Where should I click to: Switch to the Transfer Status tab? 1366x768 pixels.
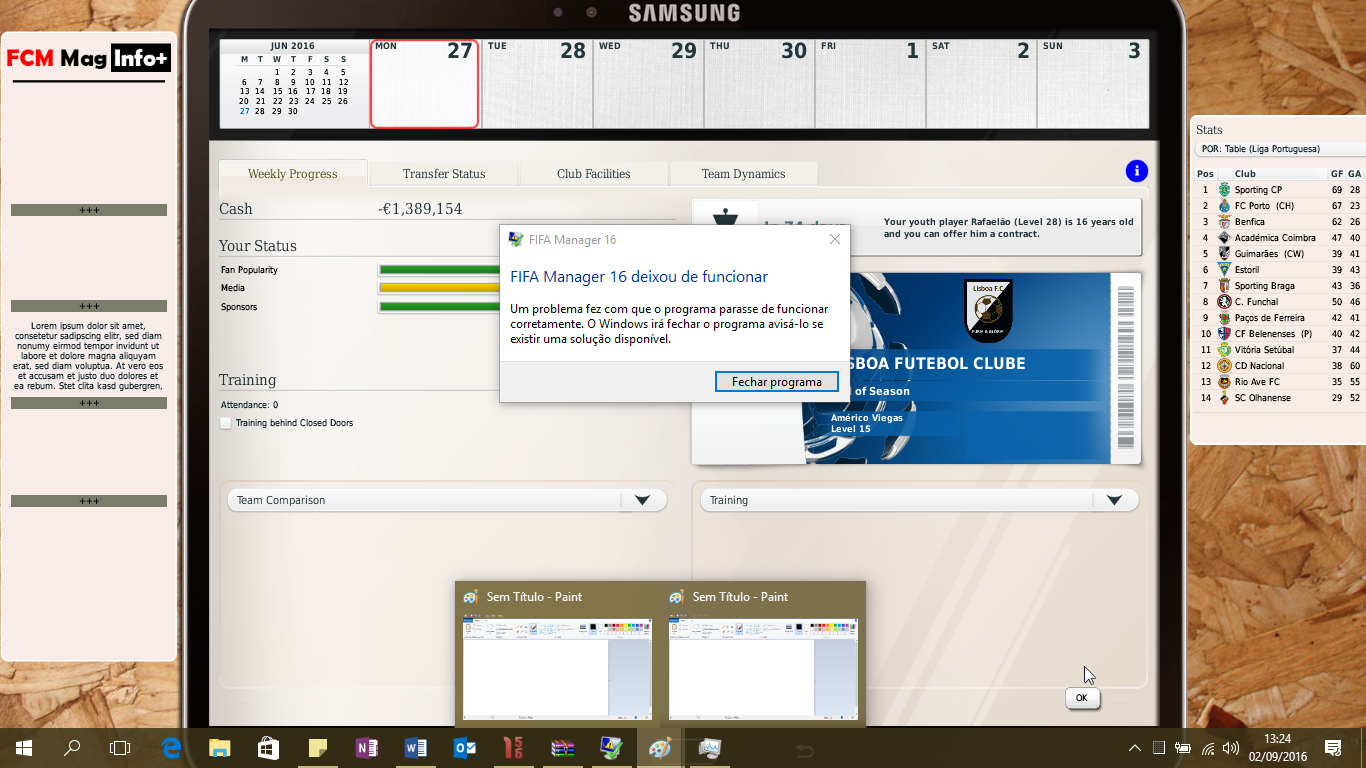click(444, 173)
